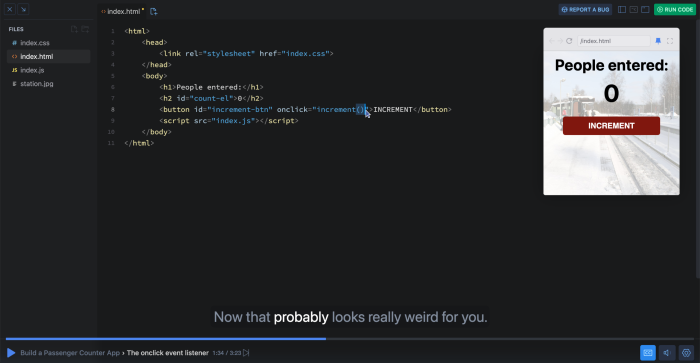
Task: Pin the mini browser preview
Action: pos(658,41)
